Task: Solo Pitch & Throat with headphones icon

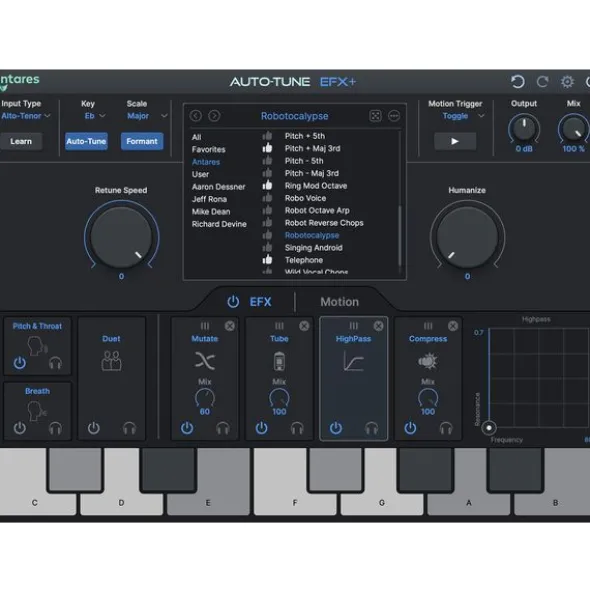Action: [x=55, y=363]
